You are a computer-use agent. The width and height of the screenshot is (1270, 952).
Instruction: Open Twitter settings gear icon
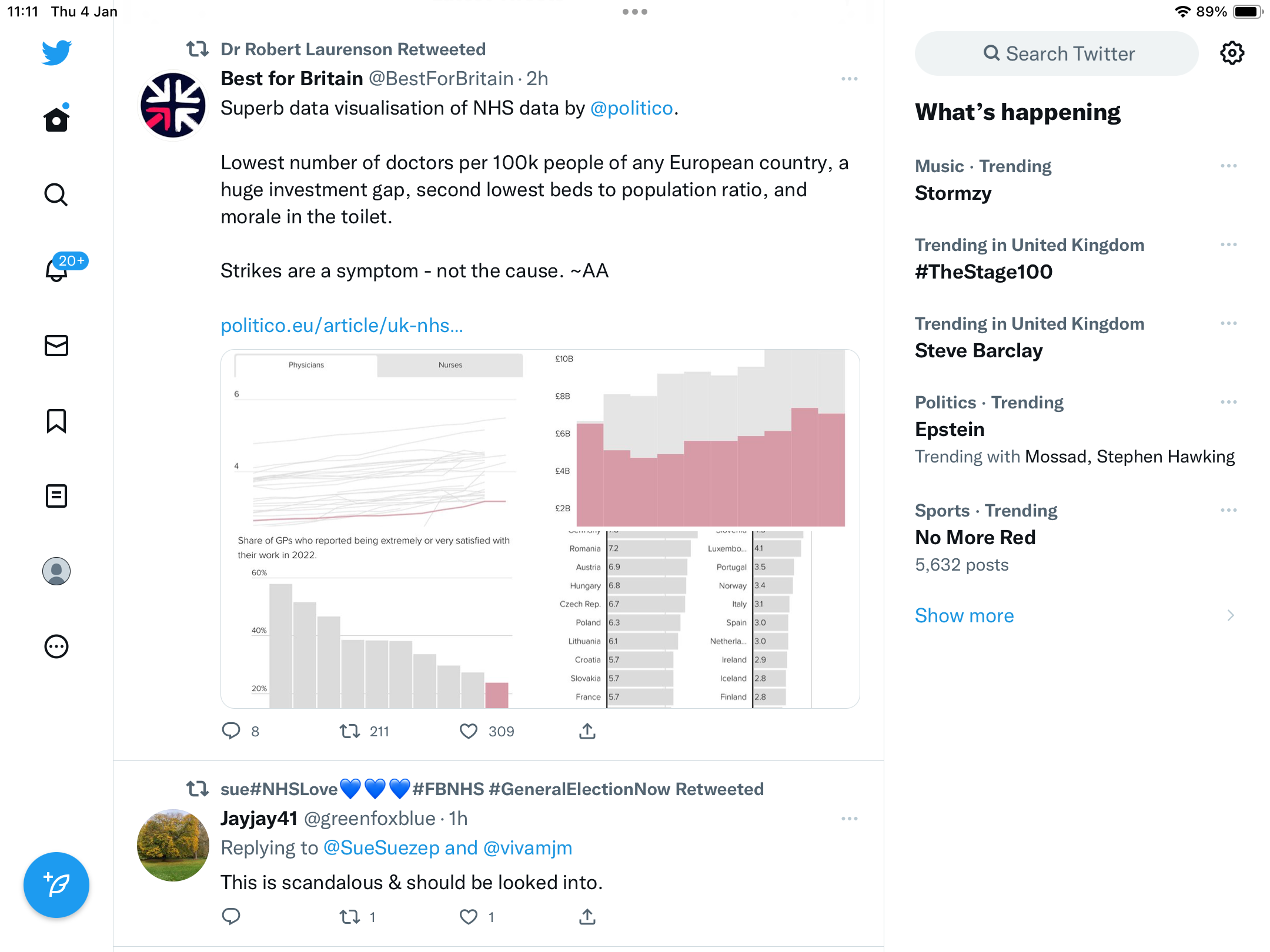click(x=1232, y=53)
